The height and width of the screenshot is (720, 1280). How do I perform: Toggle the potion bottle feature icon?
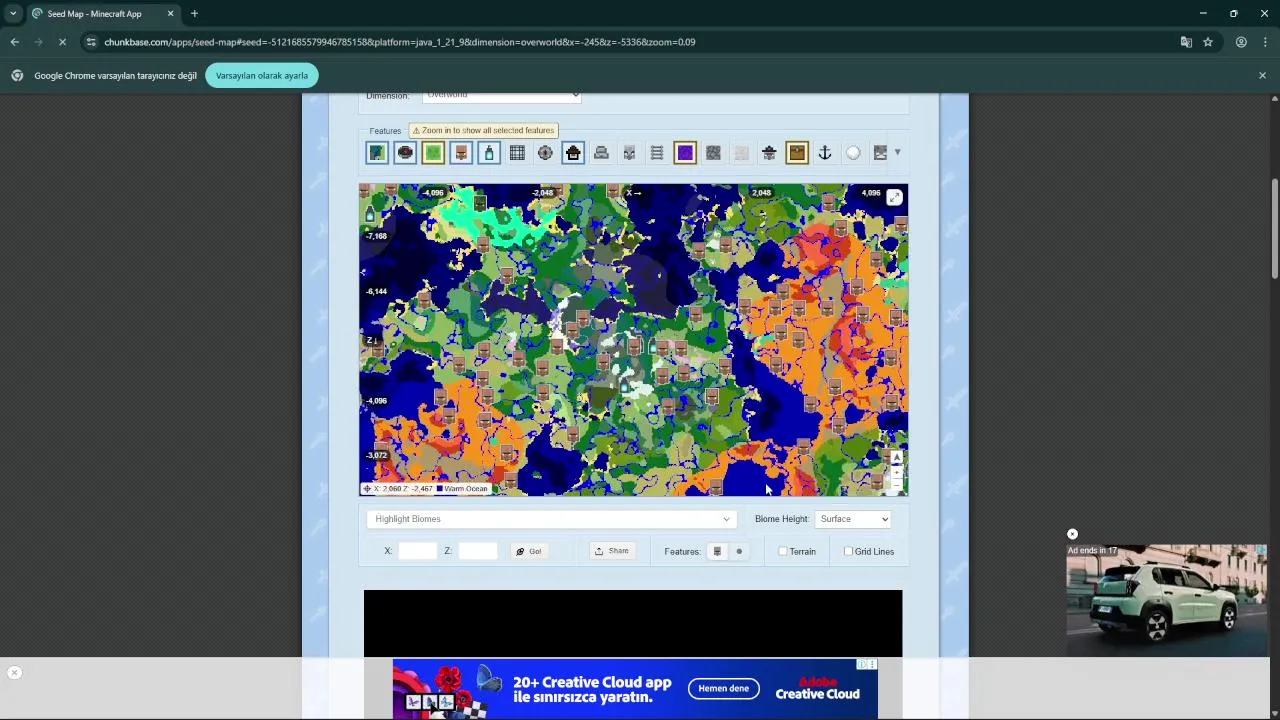click(489, 153)
